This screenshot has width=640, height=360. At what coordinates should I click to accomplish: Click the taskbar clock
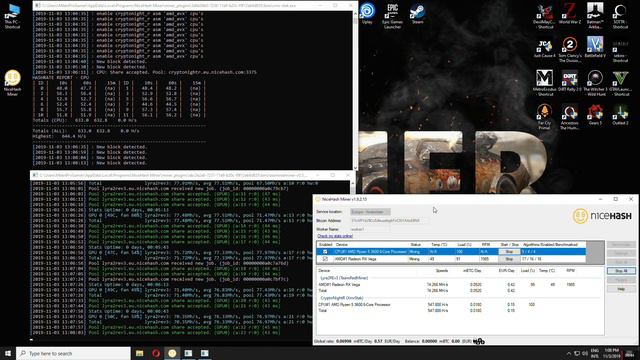pyautogui.click(x=611, y=353)
